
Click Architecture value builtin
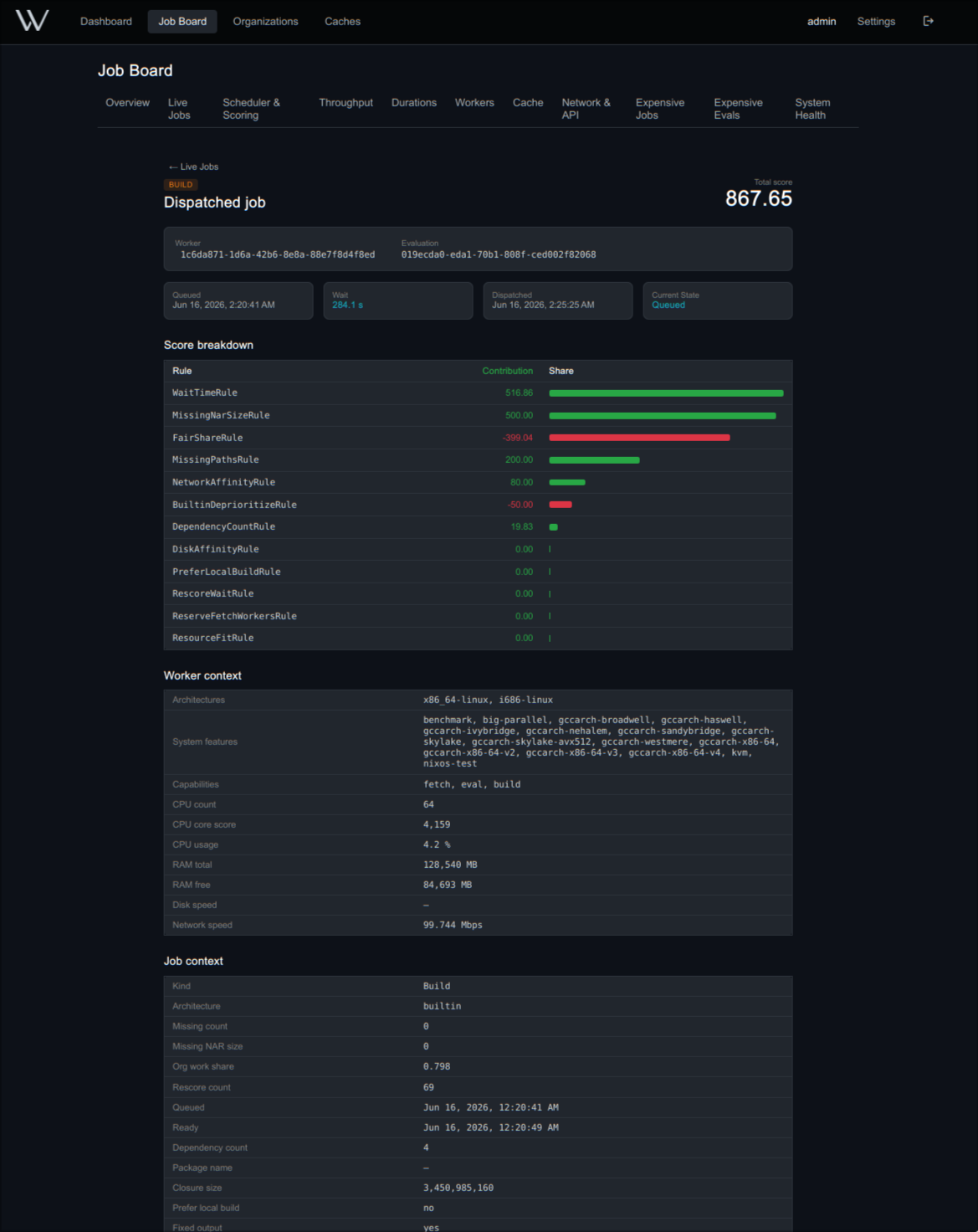click(x=442, y=1006)
